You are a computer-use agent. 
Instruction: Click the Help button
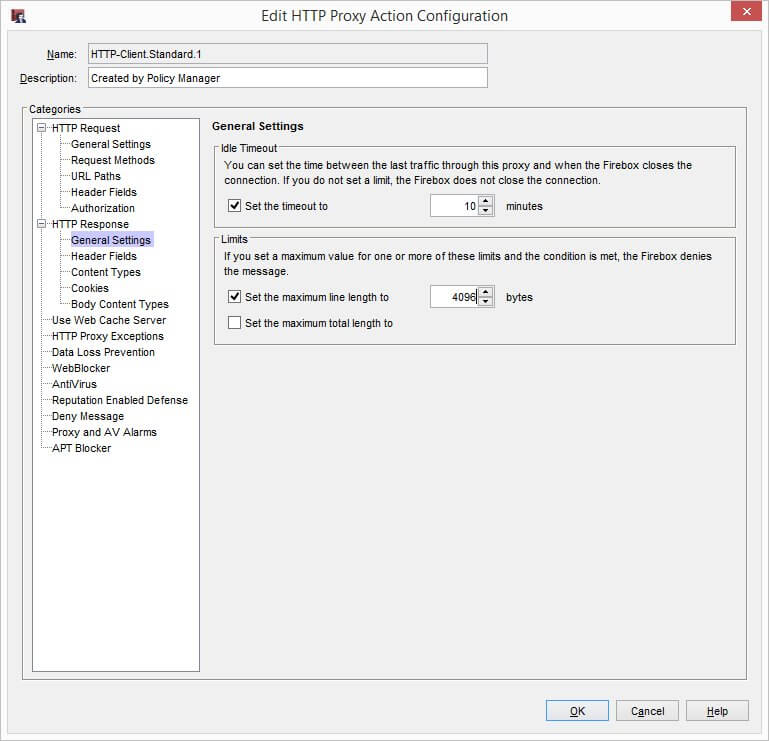point(717,711)
